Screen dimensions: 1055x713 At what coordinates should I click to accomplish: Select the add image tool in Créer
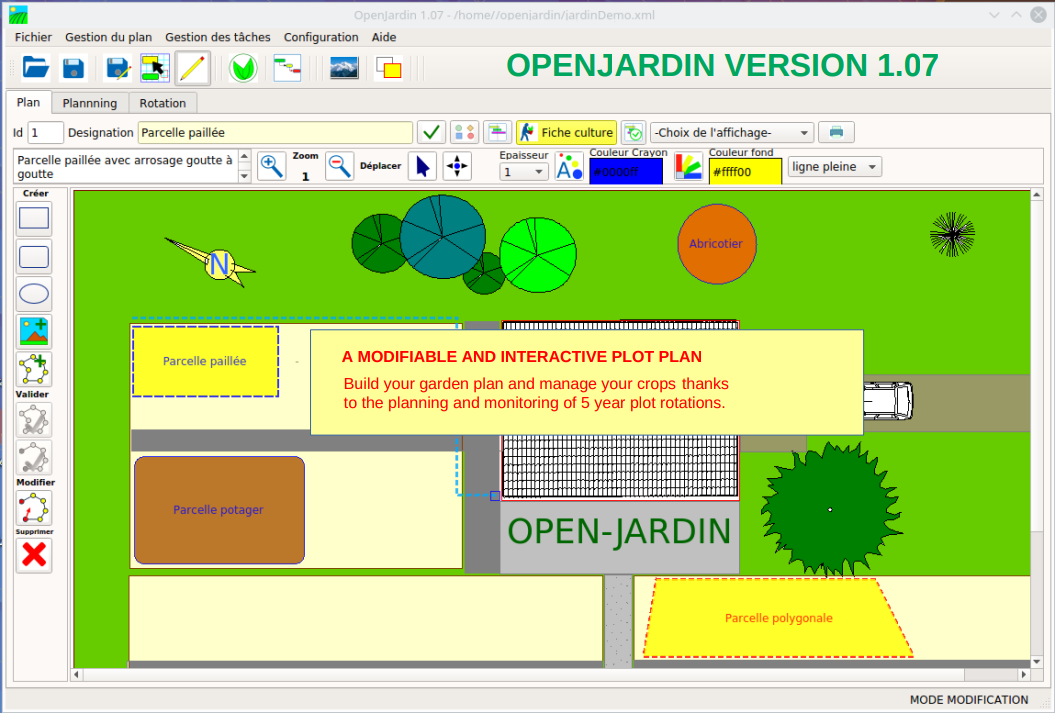coord(34,331)
